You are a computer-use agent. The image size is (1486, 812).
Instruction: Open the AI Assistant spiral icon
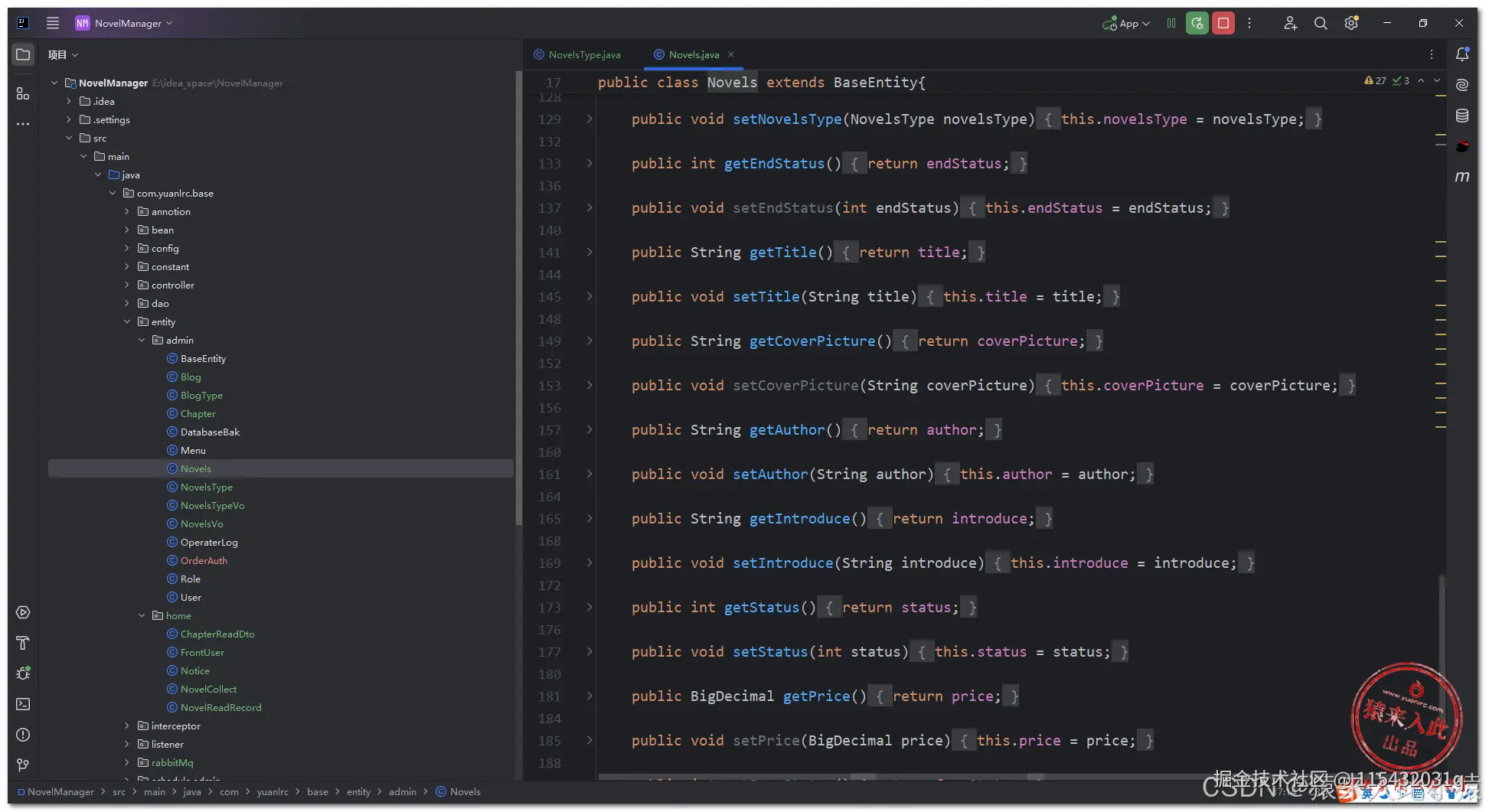[1462, 85]
